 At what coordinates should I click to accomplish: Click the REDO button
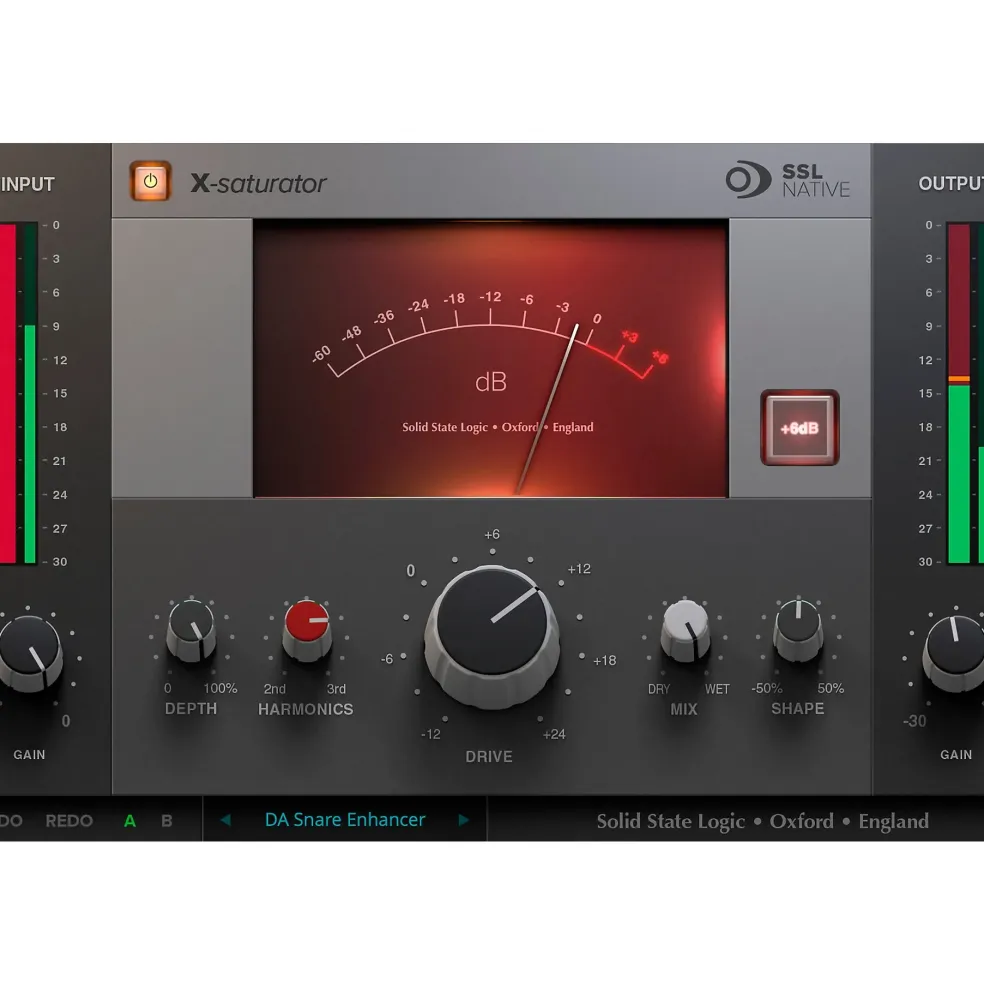pos(69,821)
